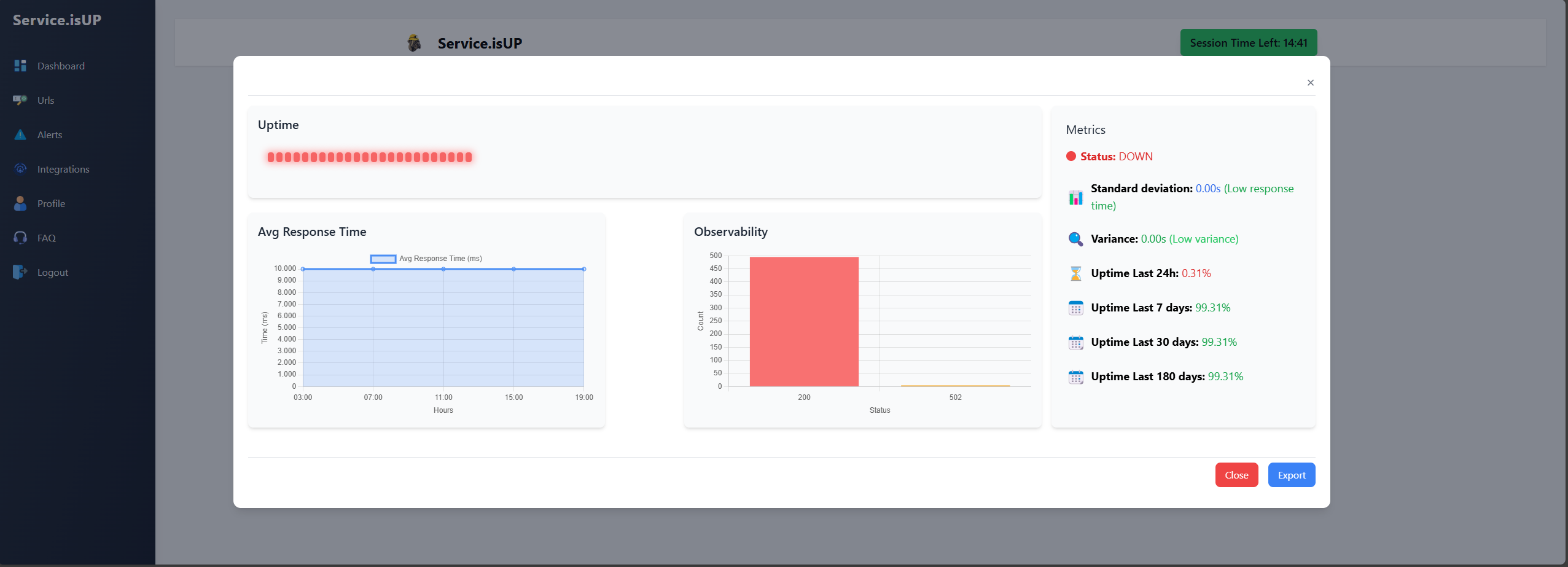This screenshot has width=1568, height=567.
Task: Click the 502 label on Observability x-axis
Action: [955, 397]
